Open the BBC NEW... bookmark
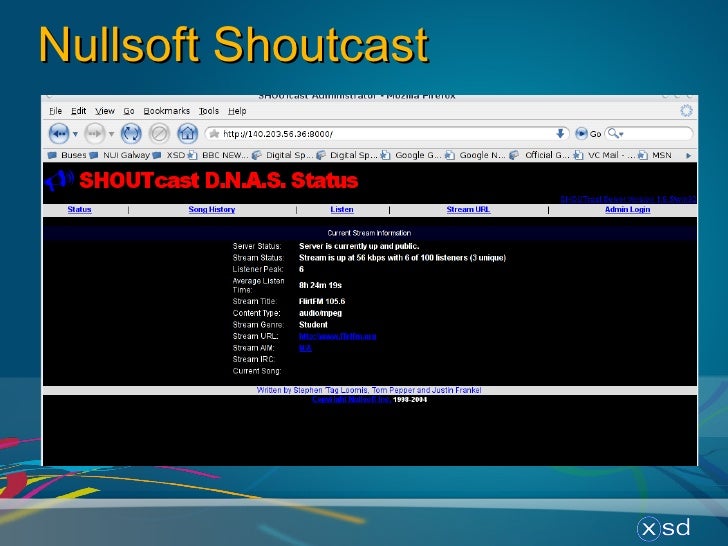This screenshot has height=546, width=728. 218,155
